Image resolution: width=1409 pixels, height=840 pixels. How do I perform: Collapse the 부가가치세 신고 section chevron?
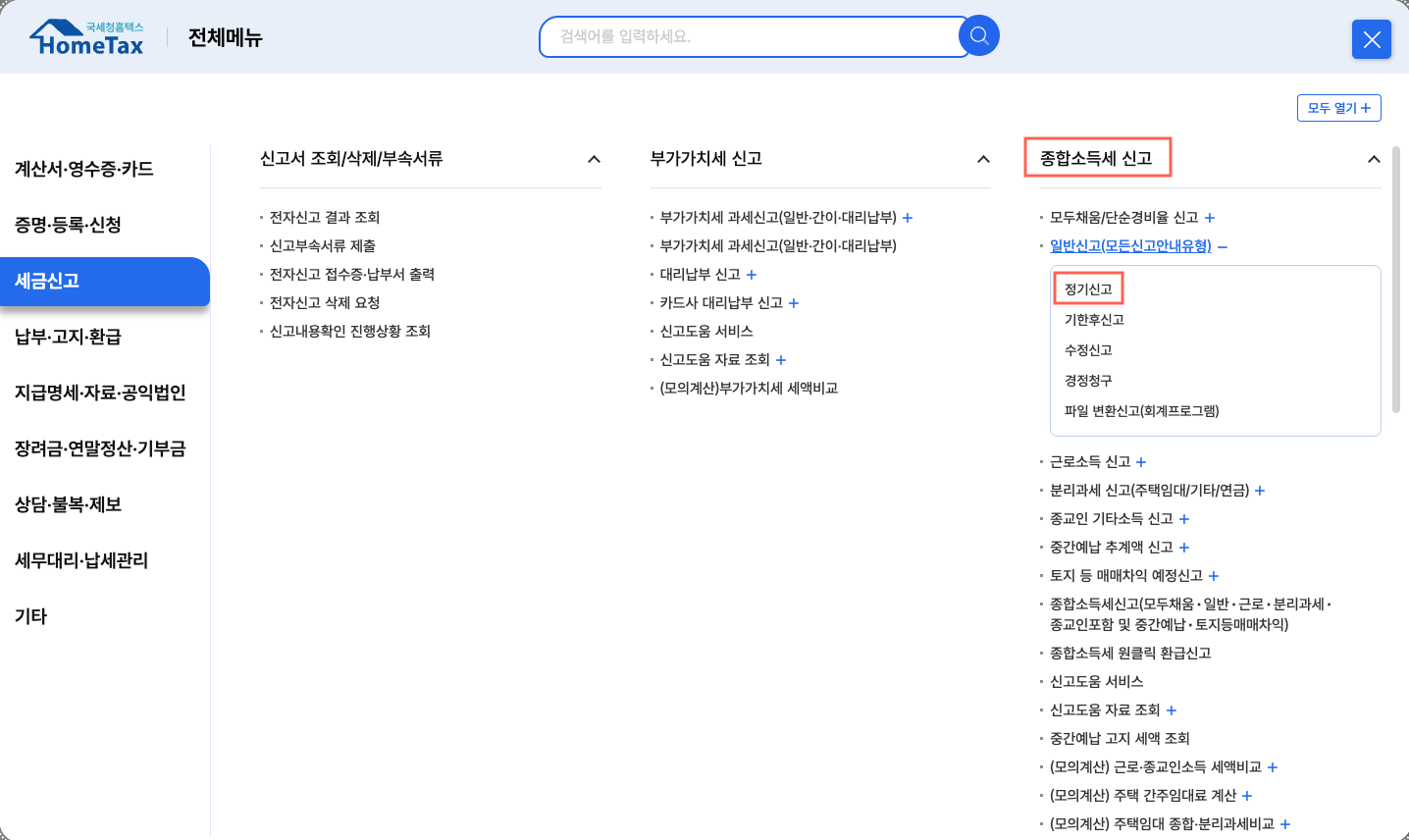[983, 159]
